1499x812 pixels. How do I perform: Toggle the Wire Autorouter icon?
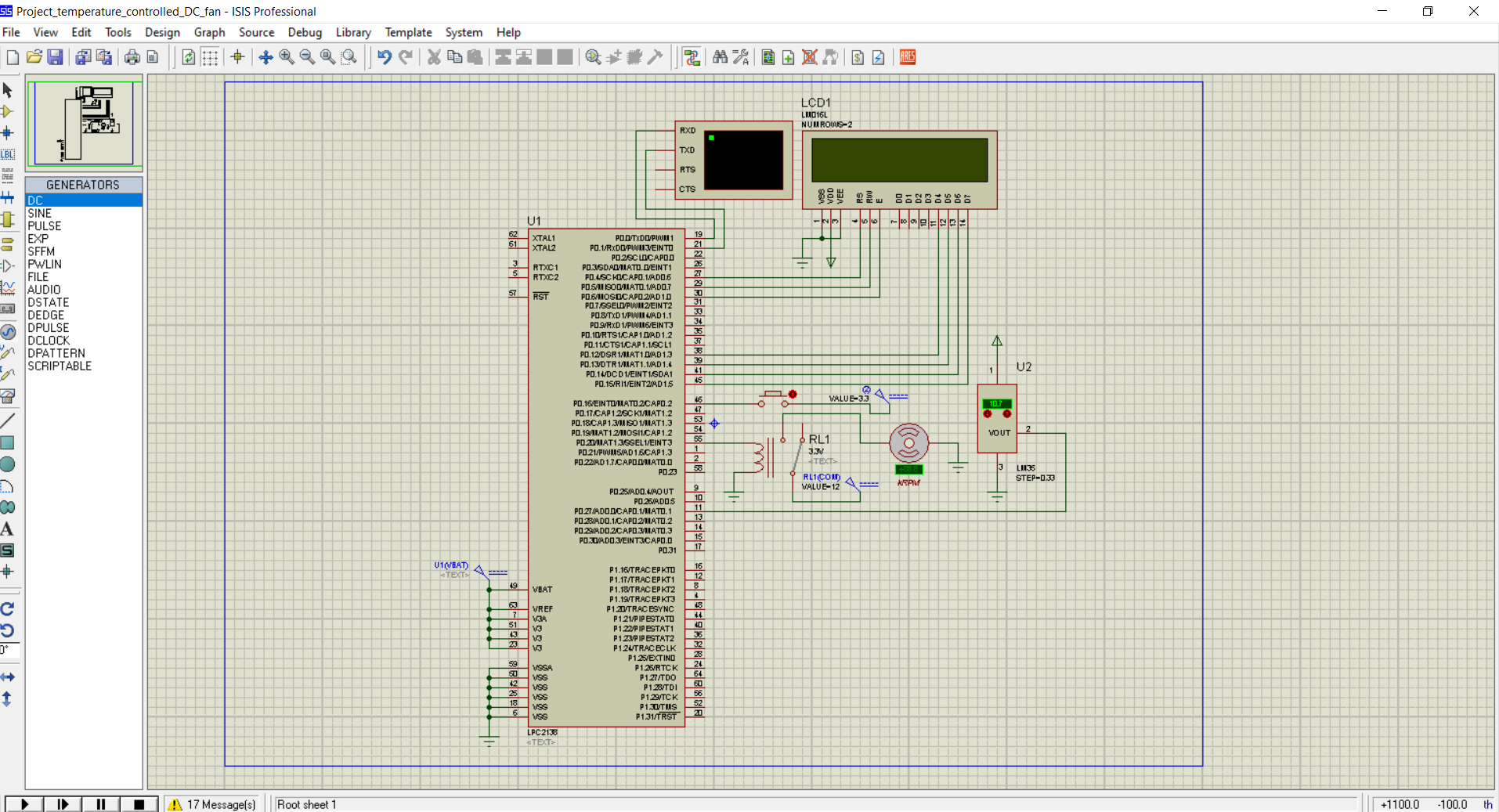click(x=692, y=57)
